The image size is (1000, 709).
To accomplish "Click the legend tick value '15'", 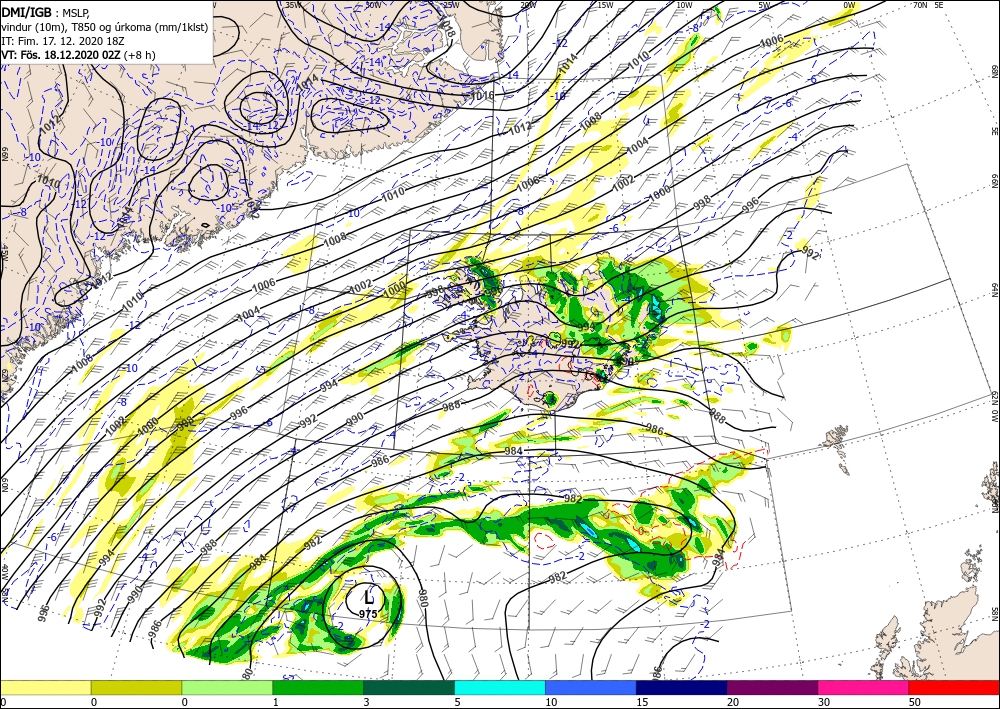I will pyautogui.click(x=642, y=702).
